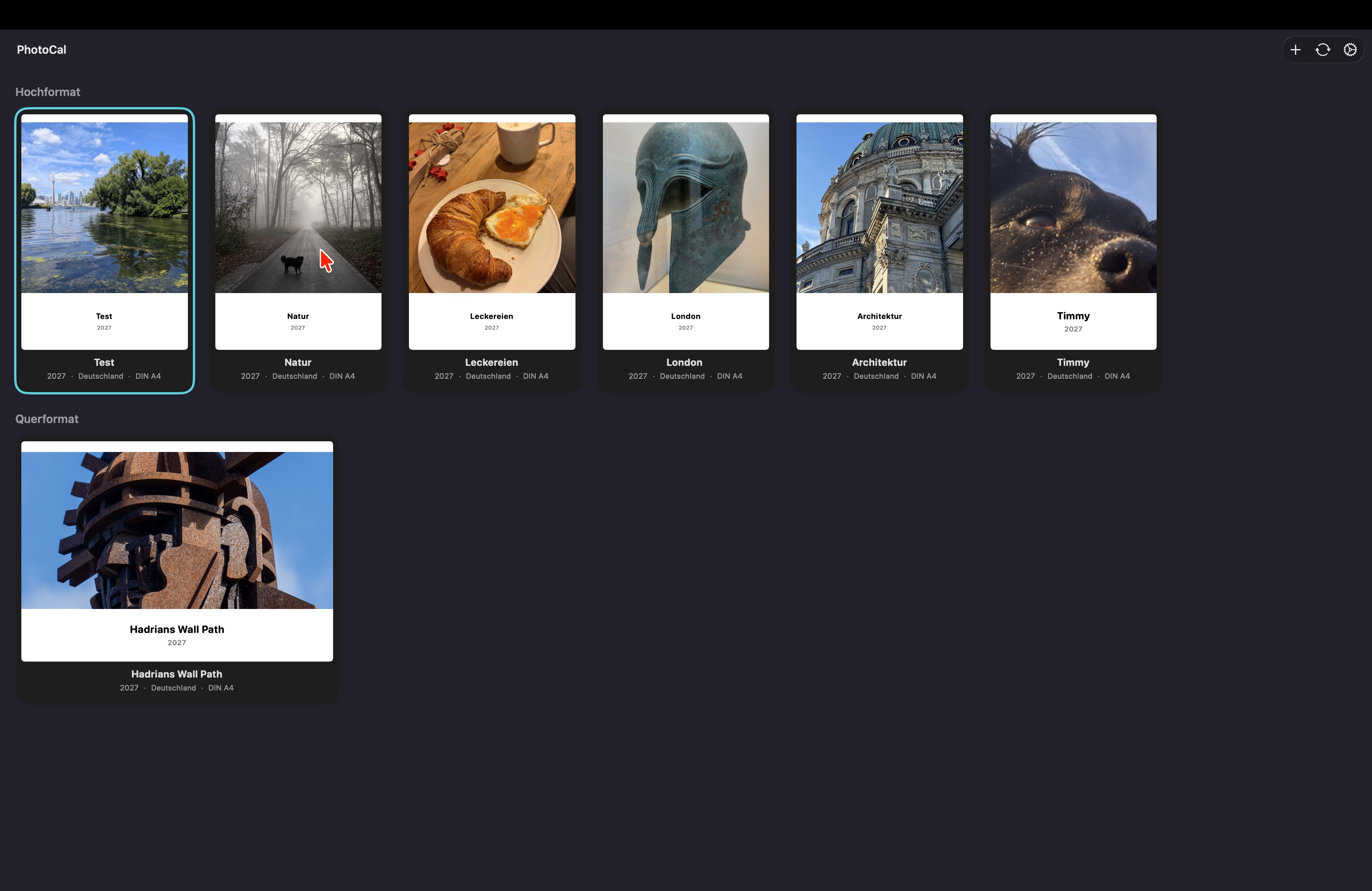Open the Timmy dog close-up cover
This screenshot has width=1372, height=891.
pyautogui.click(x=1073, y=207)
